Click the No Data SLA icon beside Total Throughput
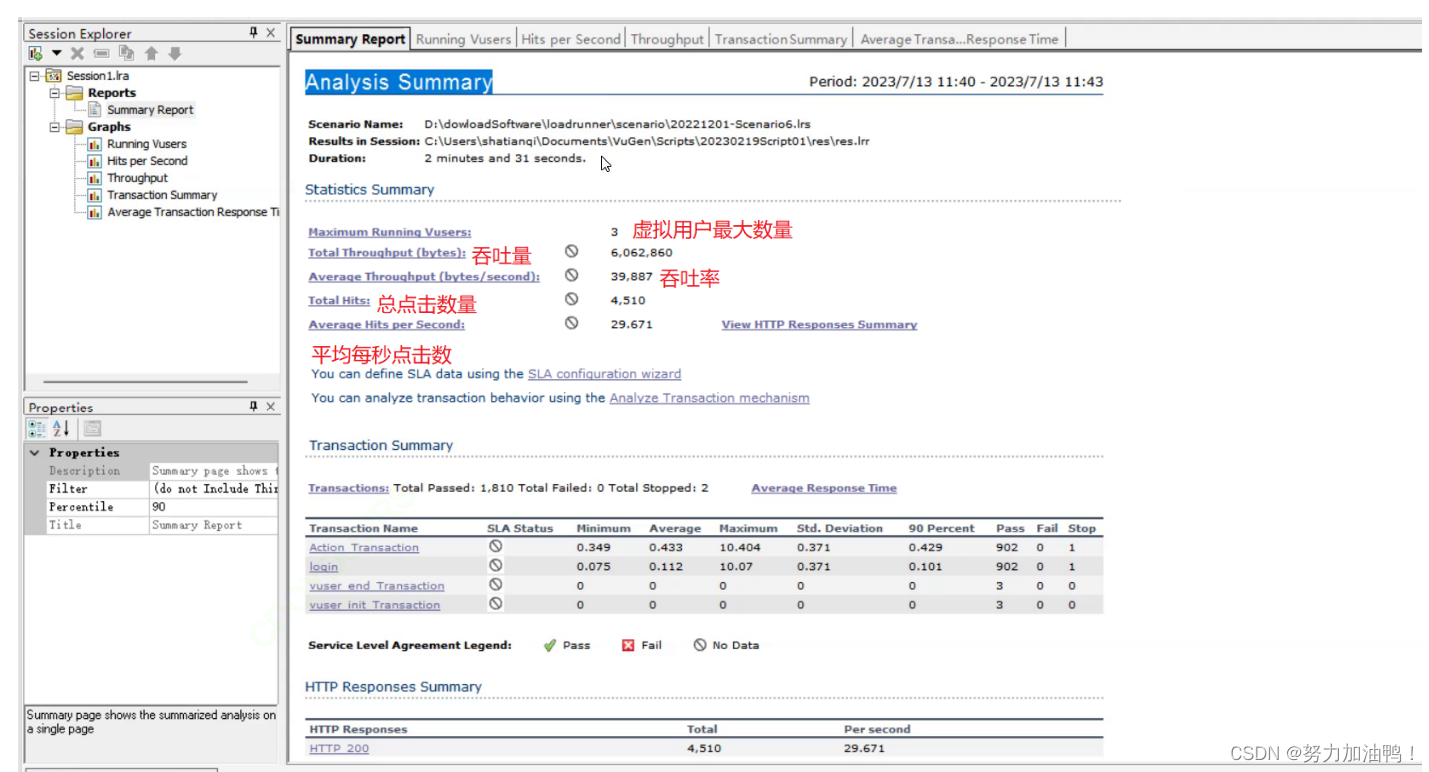Image resolution: width=1429 pixels, height=772 pixels. [x=571, y=252]
